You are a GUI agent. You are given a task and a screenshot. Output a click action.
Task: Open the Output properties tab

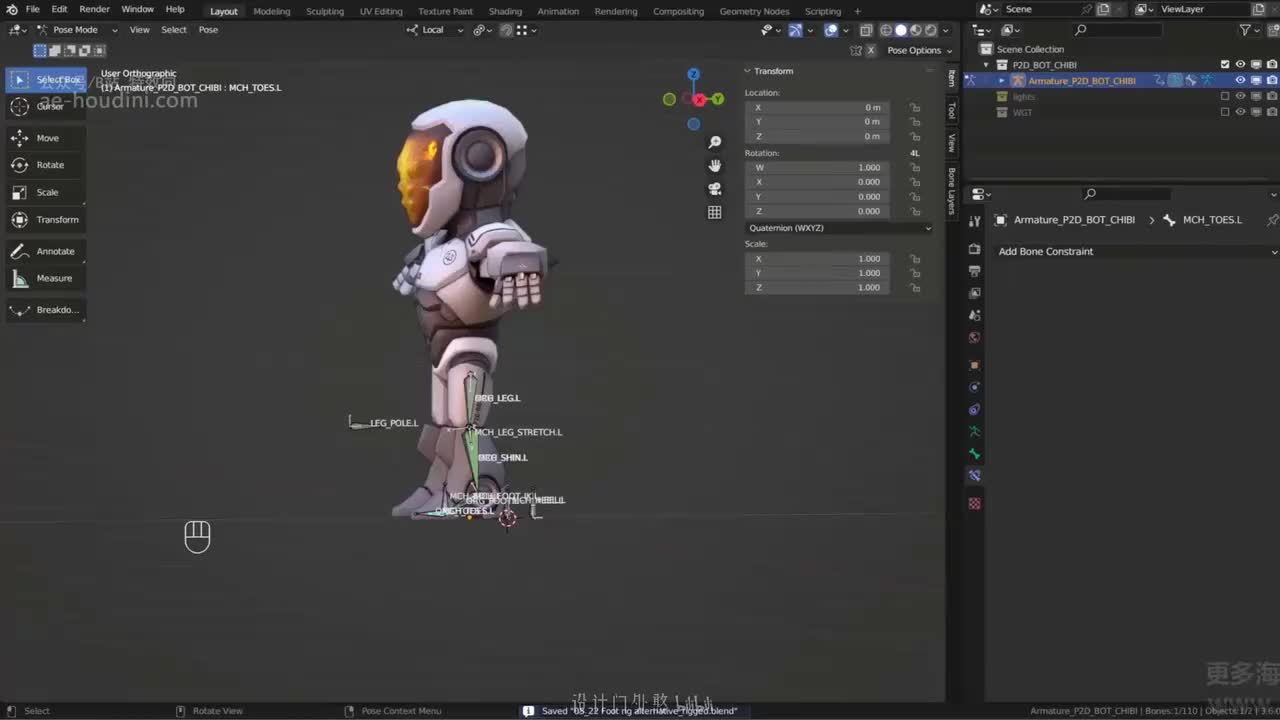point(975,271)
